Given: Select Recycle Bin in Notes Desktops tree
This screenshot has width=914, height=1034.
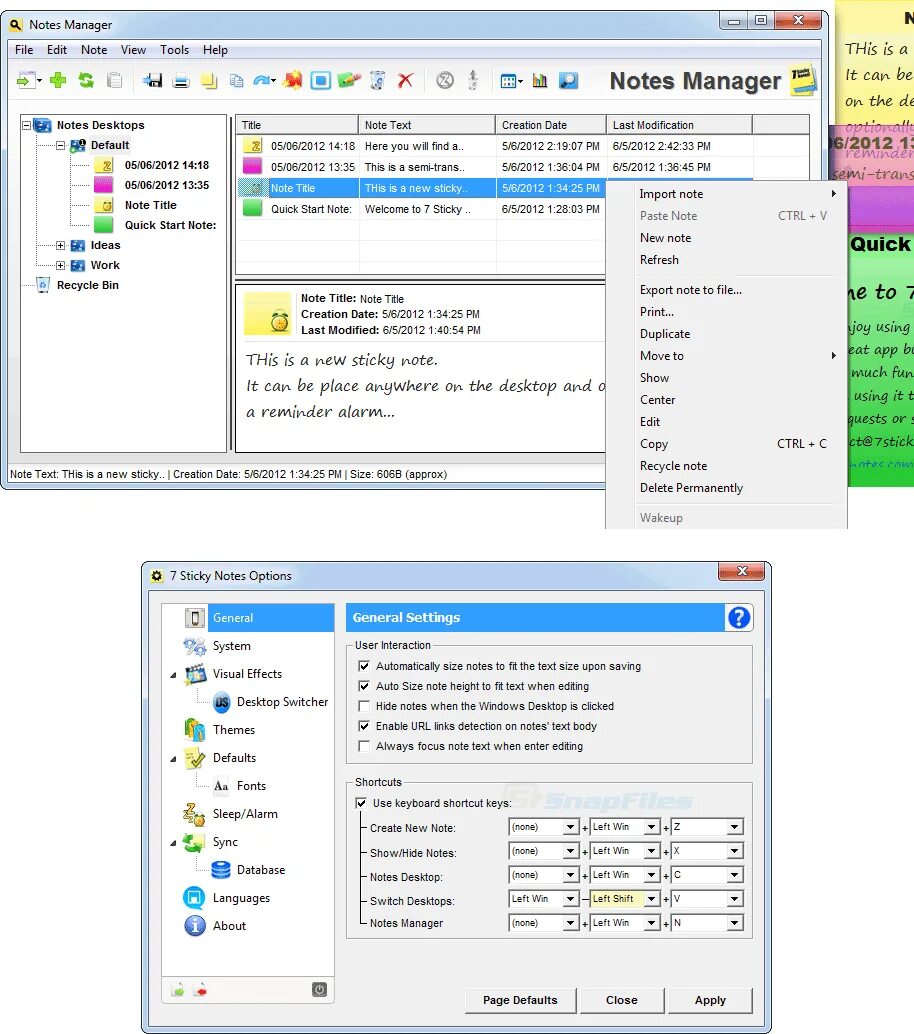Looking at the screenshot, I should [88, 285].
